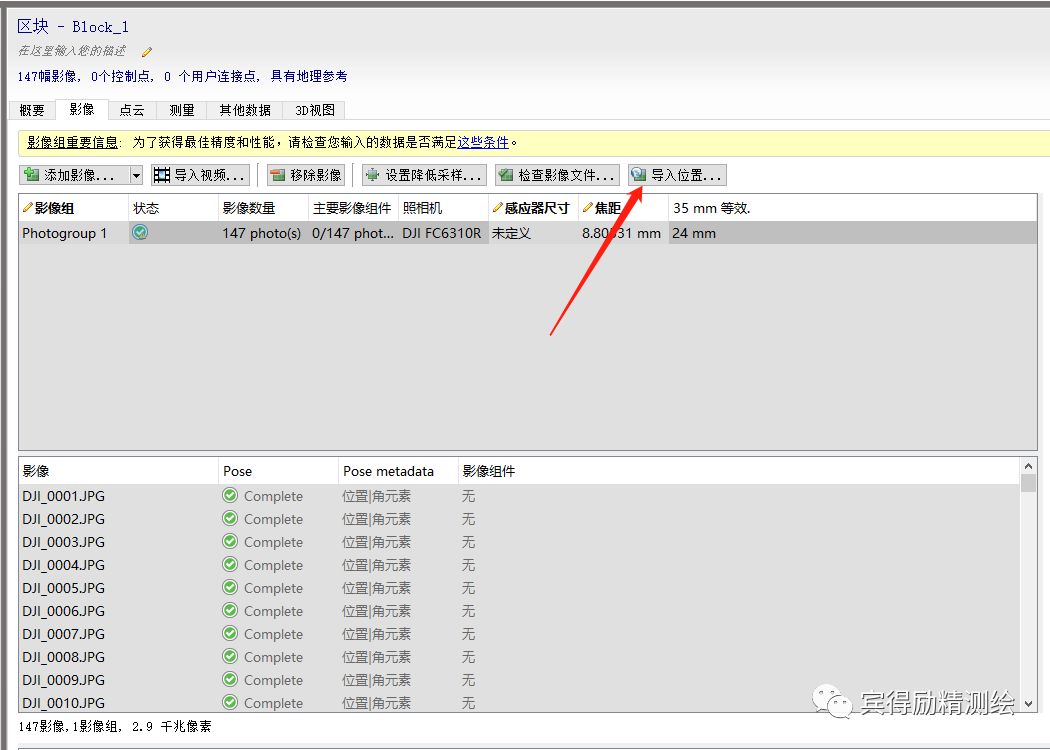Viewport: 1050px width, 750px height.
Task: Click the pencil icon to edit block description
Action: coord(147,52)
